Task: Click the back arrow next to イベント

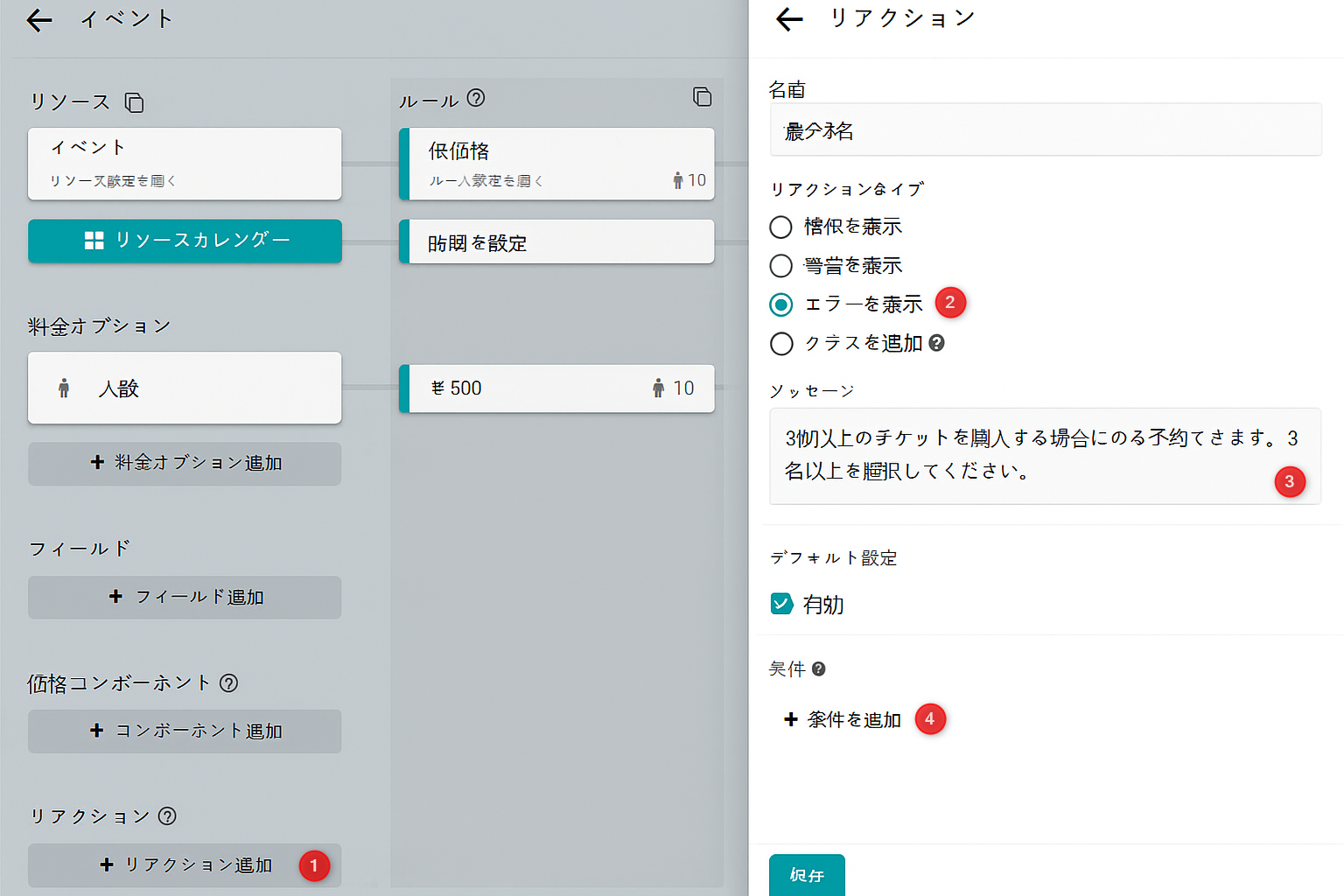Action: [39, 20]
